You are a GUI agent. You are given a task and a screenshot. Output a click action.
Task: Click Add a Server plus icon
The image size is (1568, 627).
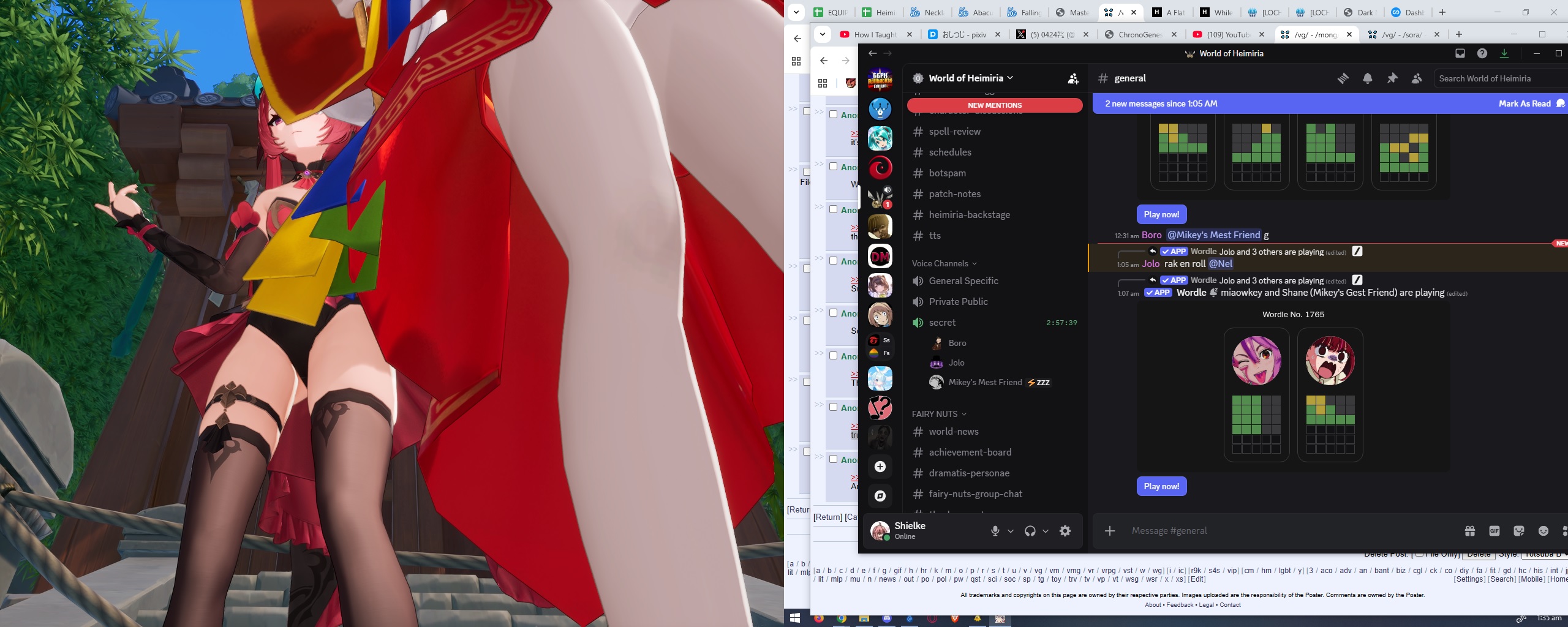click(880, 467)
